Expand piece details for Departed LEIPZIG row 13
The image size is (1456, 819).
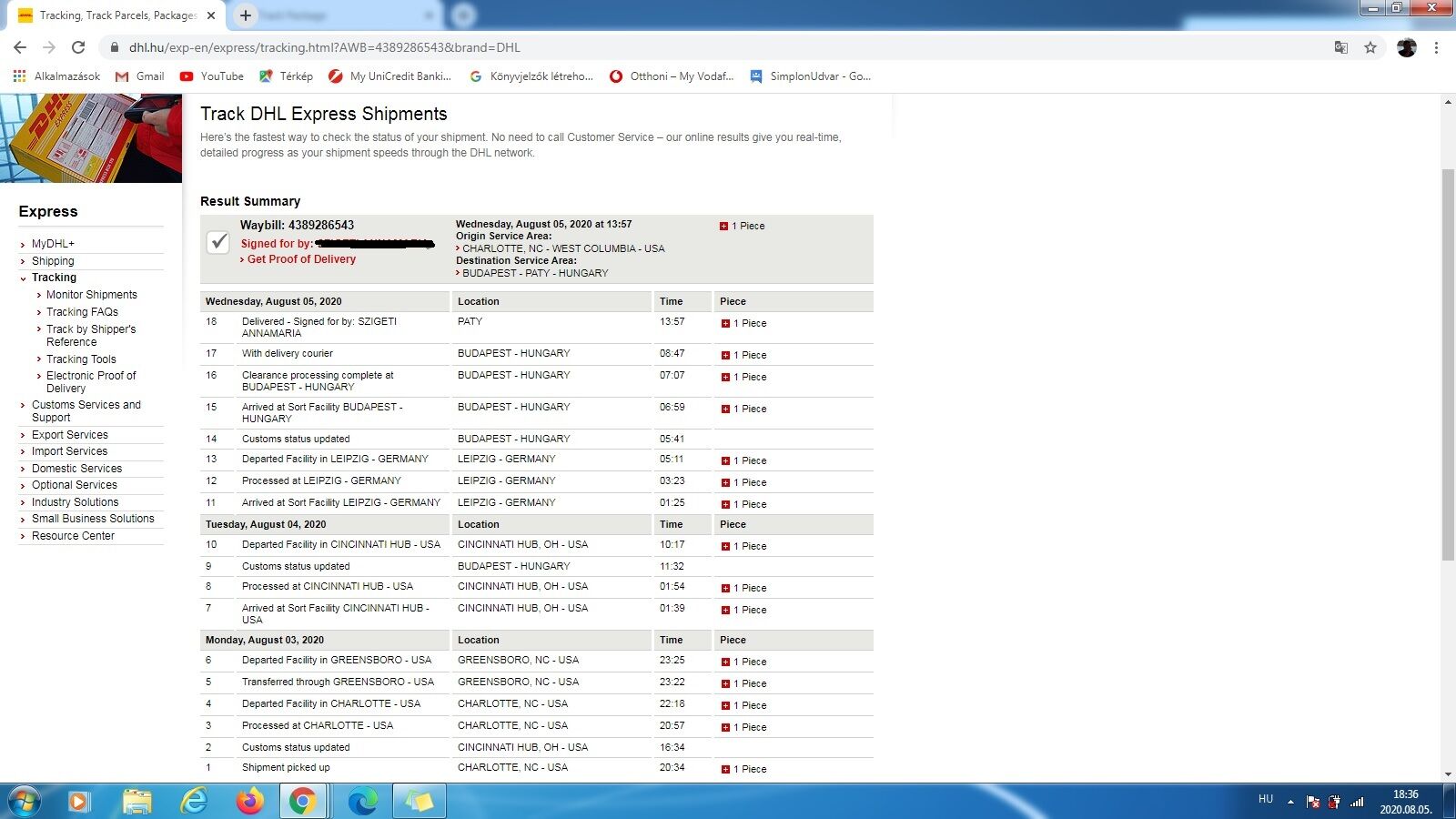pyautogui.click(x=725, y=460)
